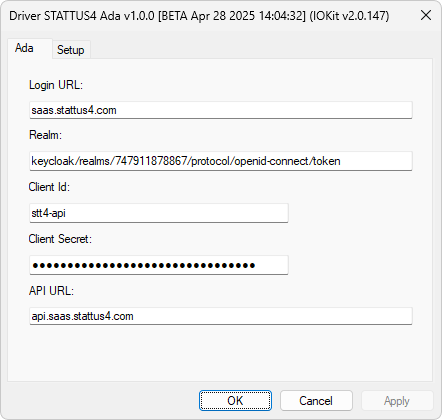This screenshot has width=442, height=420.
Task: Select the Client Id field containing stt4-api
Action: click(x=159, y=213)
